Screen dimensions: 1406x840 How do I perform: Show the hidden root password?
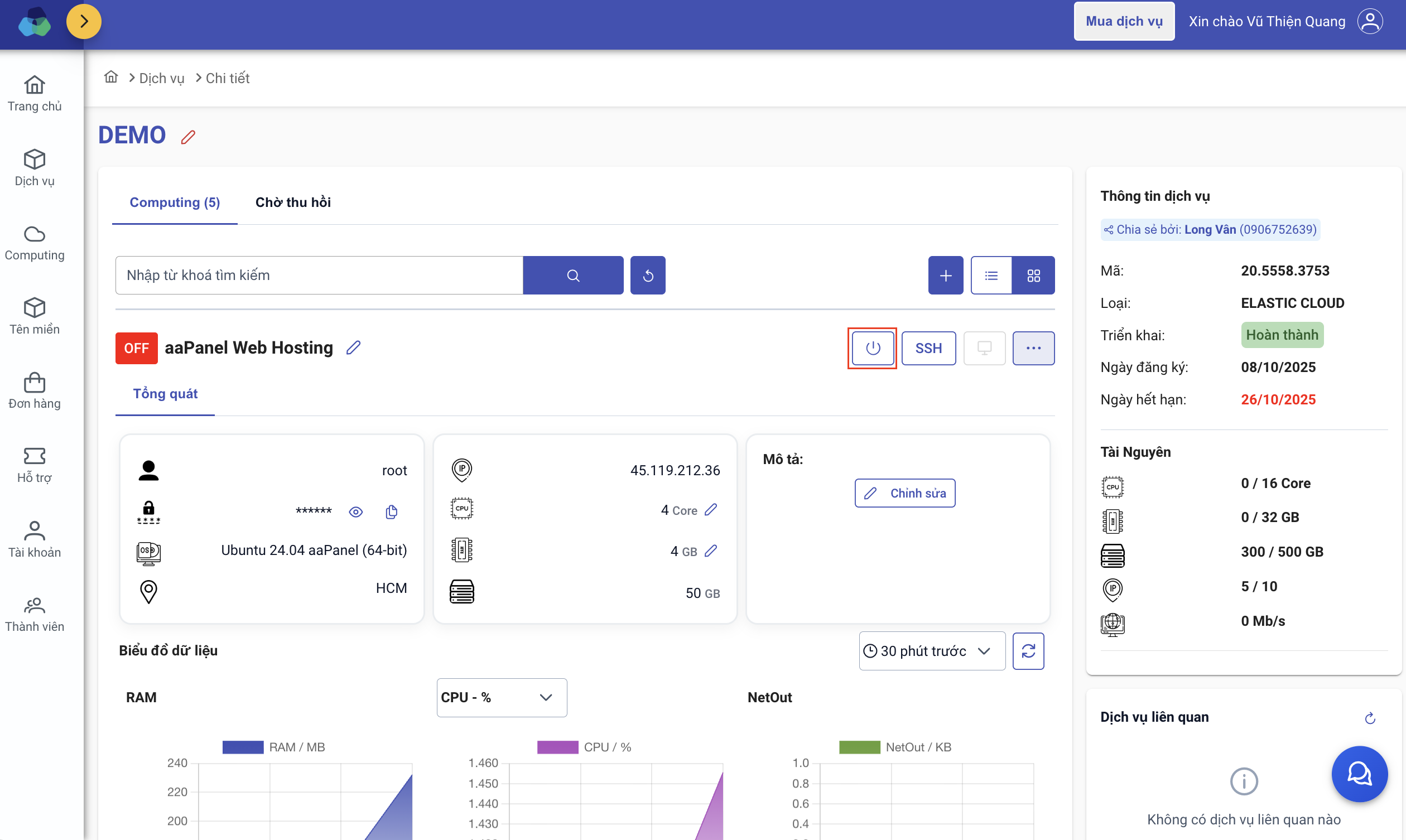[355, 511]
